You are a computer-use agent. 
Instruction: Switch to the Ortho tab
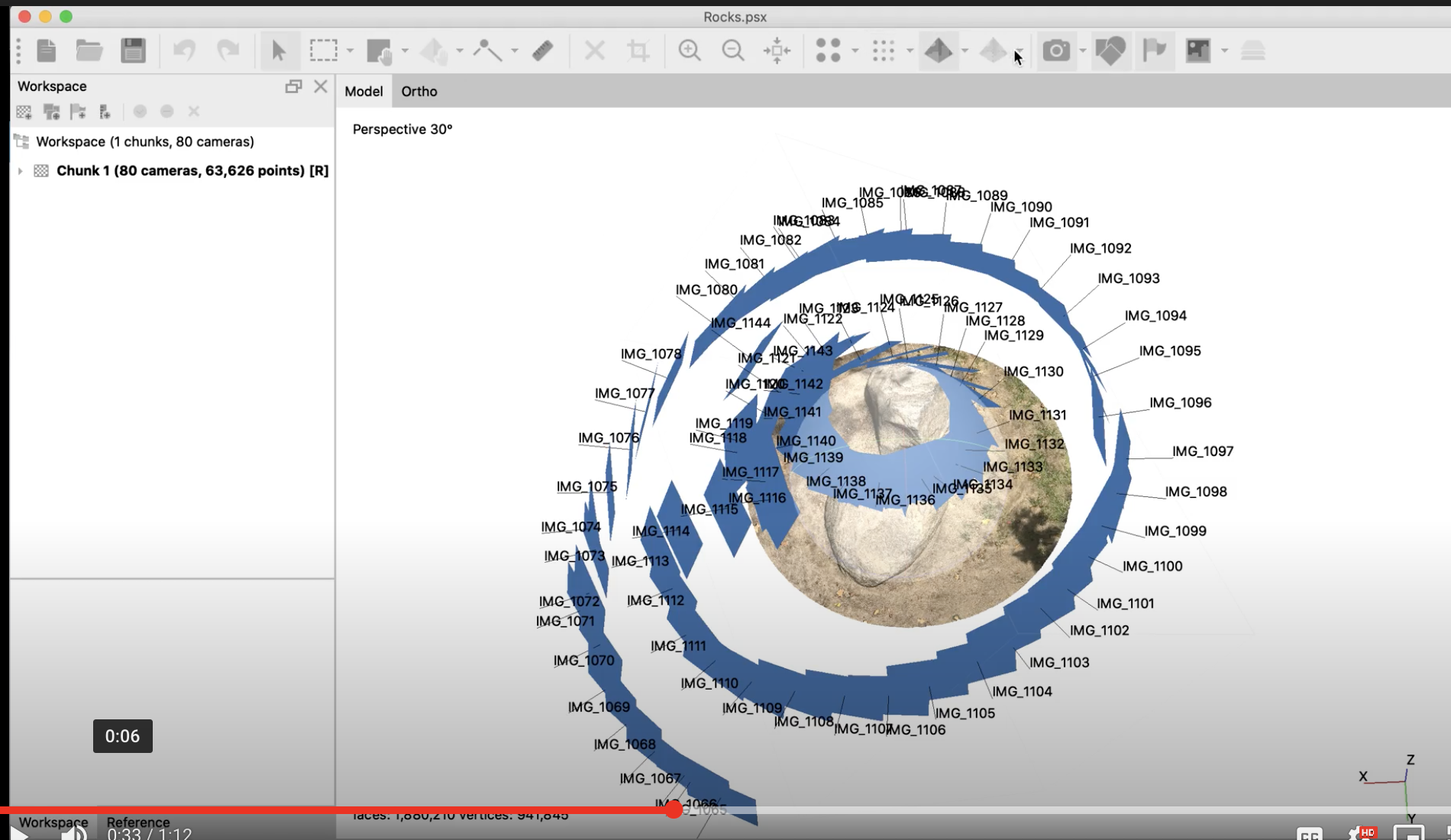[x=419, y=92]
